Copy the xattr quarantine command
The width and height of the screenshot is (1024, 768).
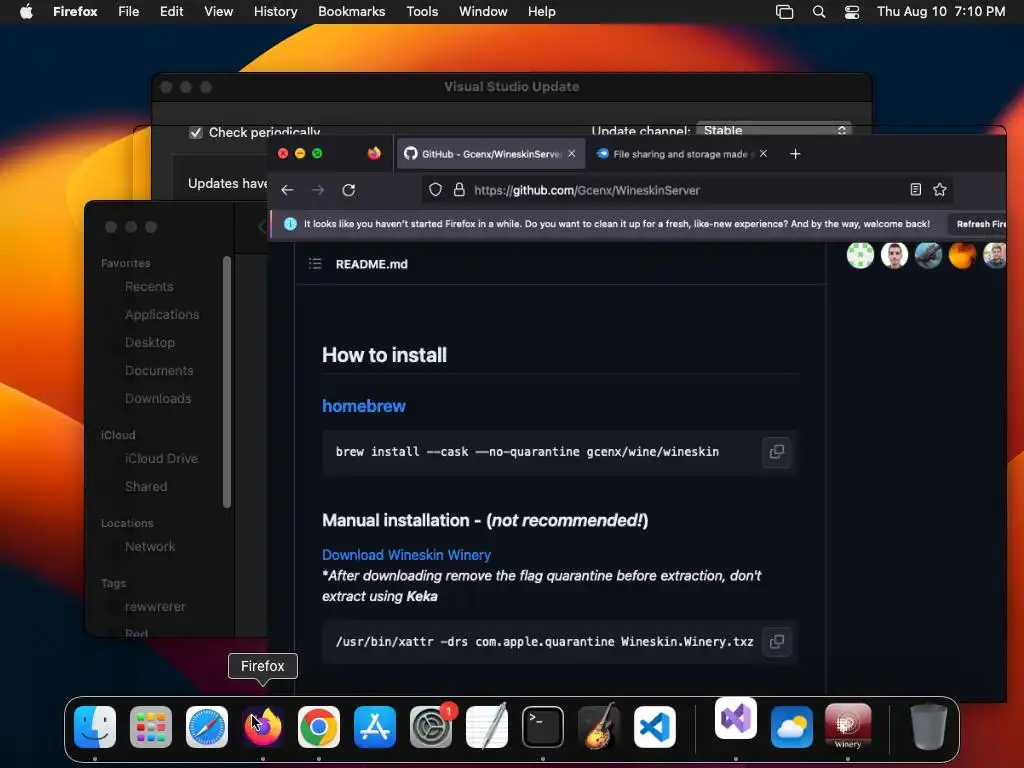(776, 642)
